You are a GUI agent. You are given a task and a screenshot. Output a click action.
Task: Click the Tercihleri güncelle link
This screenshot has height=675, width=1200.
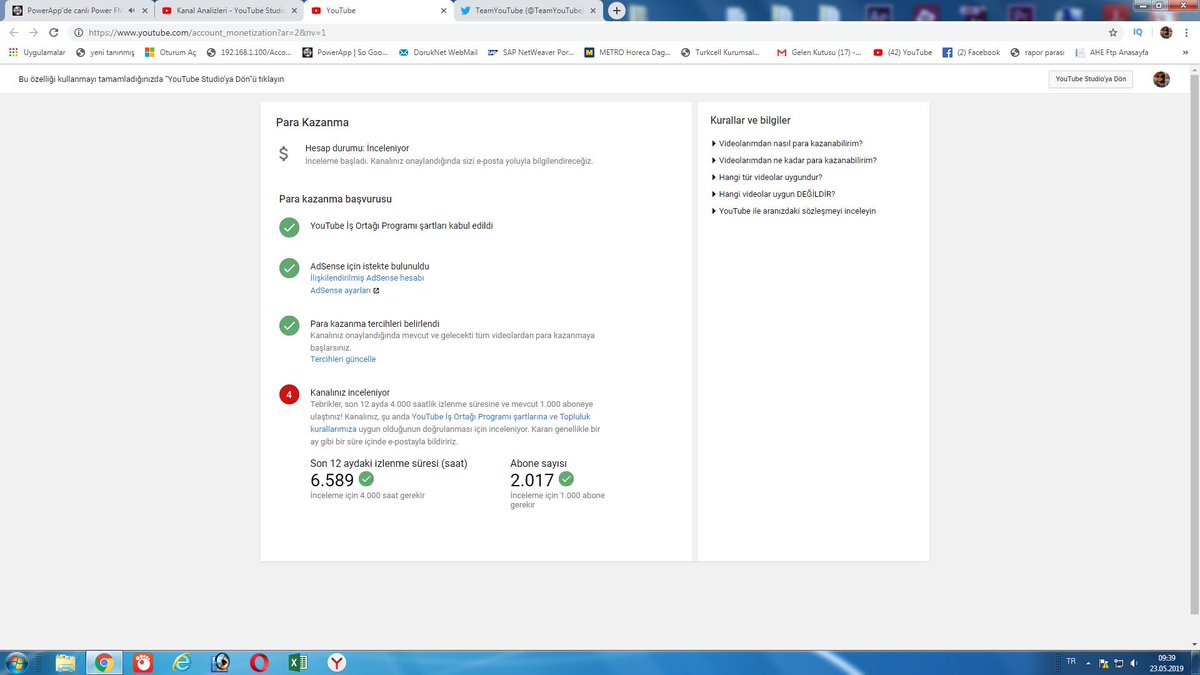[343, 359]
